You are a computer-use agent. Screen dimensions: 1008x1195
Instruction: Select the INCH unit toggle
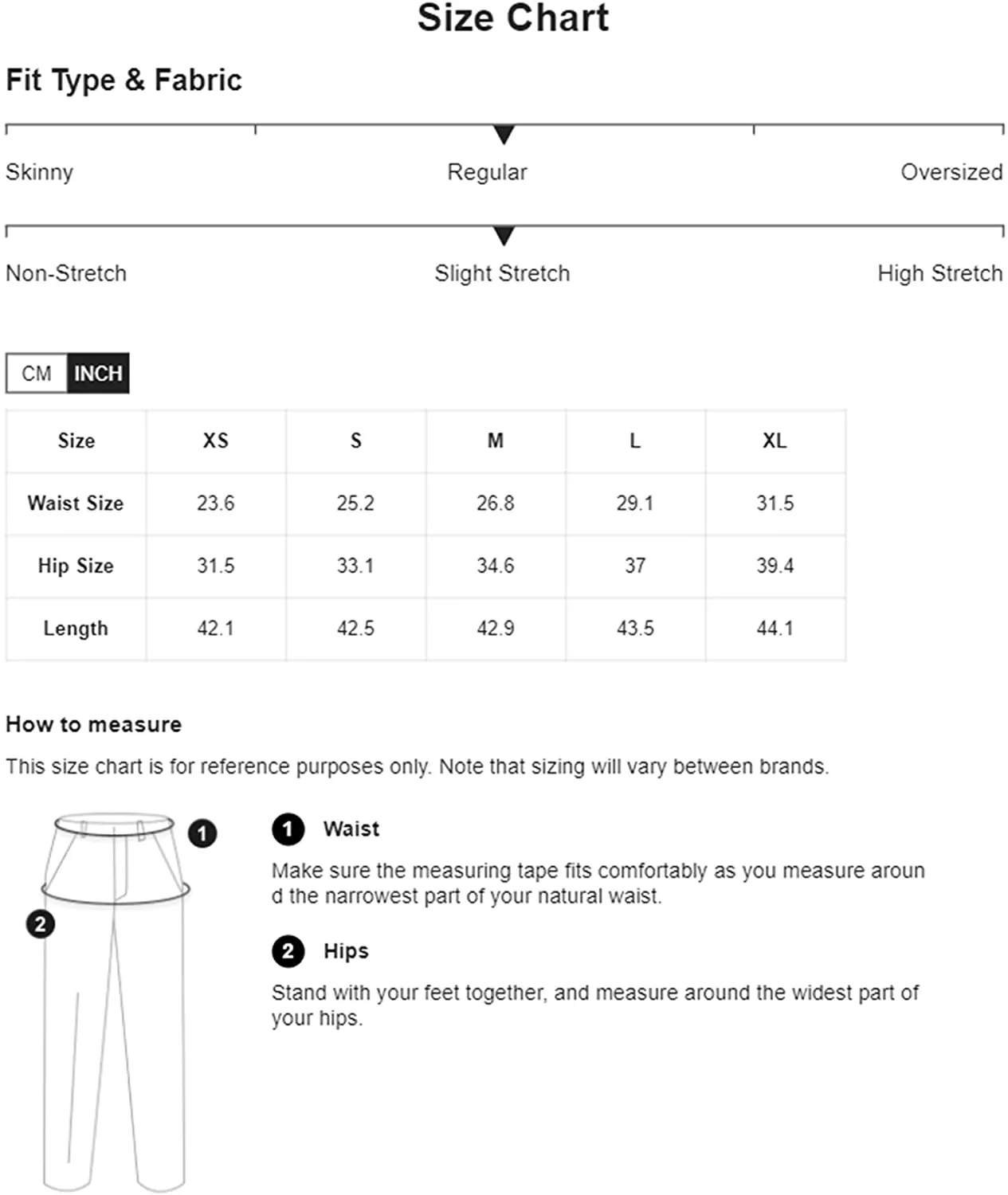tap(98, 373)
